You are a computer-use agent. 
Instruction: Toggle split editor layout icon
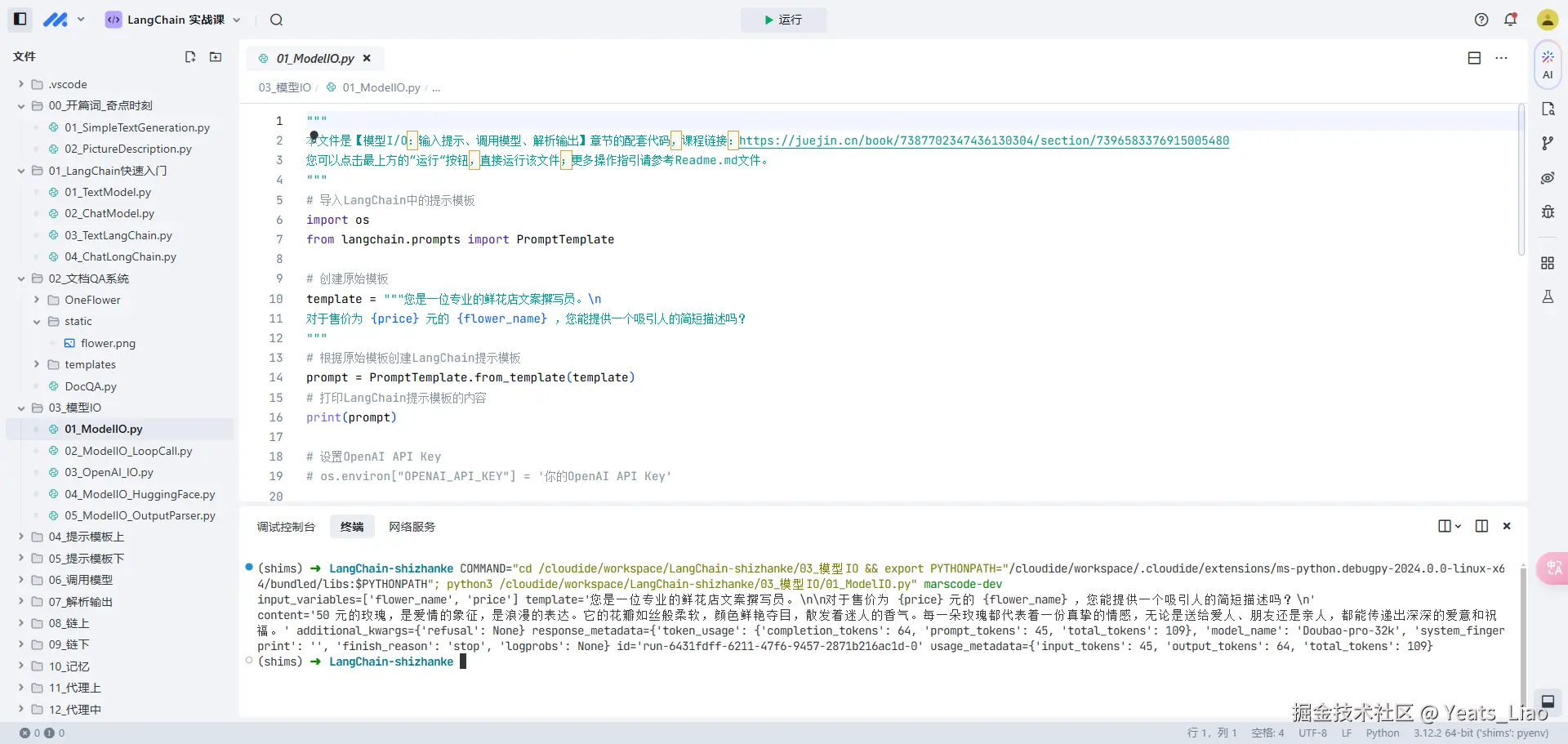pyautogui.click(x=1474, y=58)
